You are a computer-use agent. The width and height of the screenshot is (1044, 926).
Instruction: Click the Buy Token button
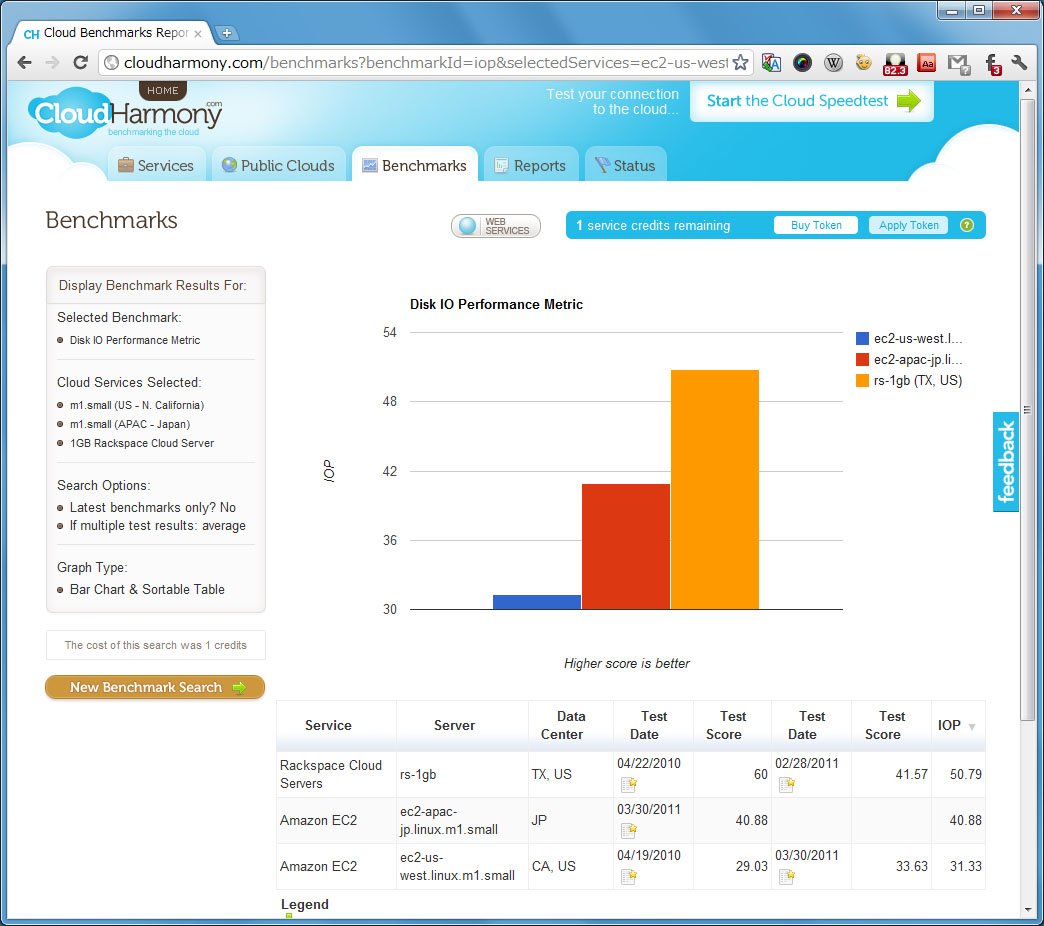coord(816,225)
